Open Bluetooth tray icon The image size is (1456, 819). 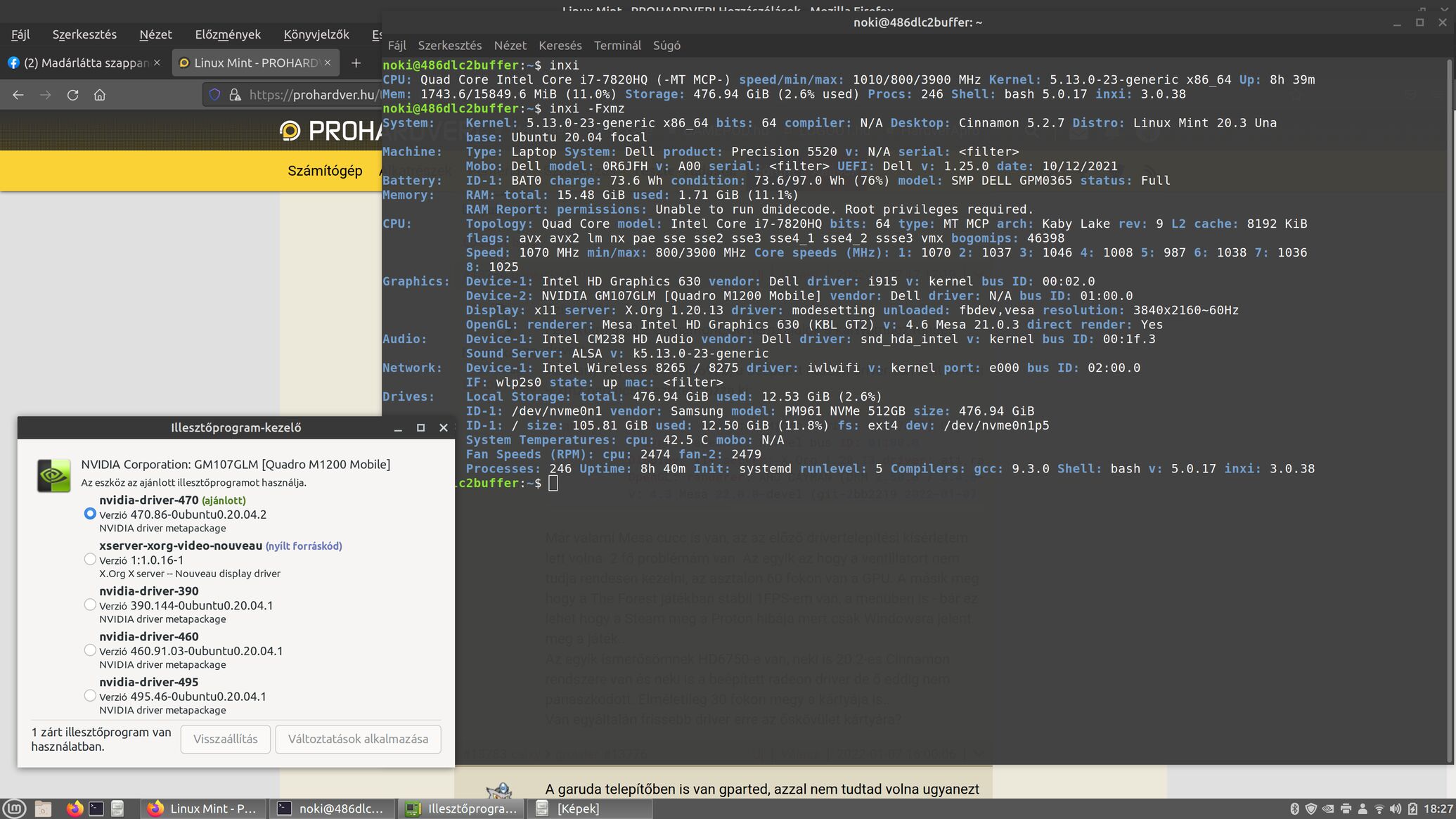coord(1294,809)
